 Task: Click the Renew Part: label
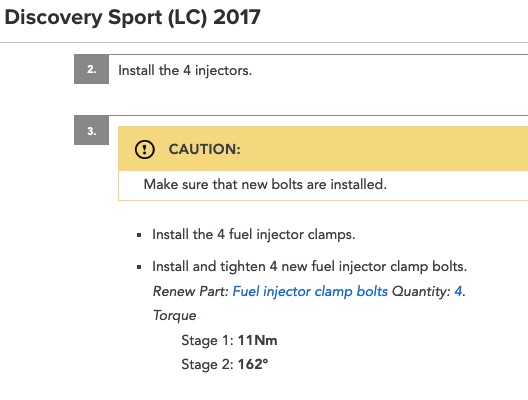(x=191, y=292)
